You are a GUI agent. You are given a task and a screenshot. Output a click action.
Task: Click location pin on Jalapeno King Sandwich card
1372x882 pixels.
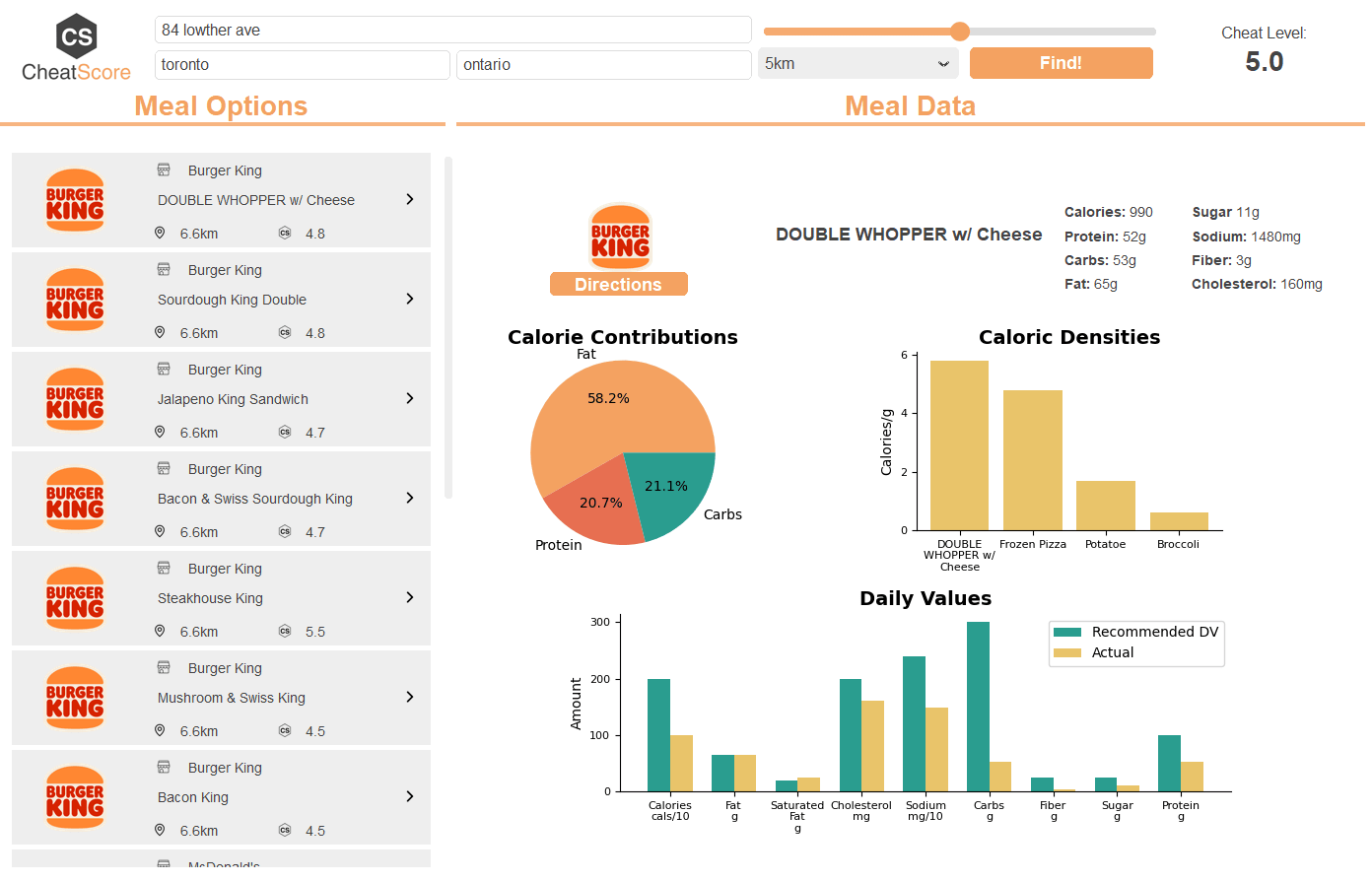tap(160, 432)
